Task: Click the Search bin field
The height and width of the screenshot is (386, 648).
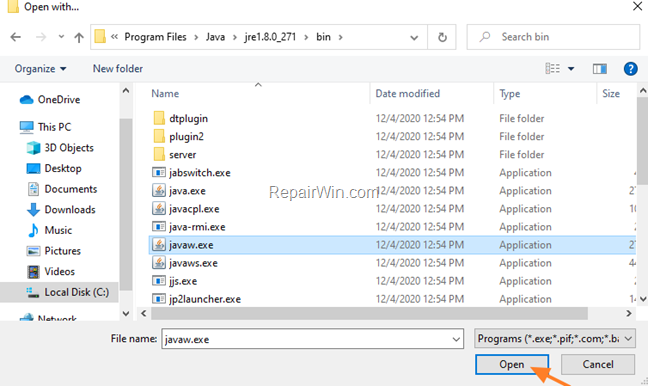Action: pyautogui.click(x=553, y=37)
